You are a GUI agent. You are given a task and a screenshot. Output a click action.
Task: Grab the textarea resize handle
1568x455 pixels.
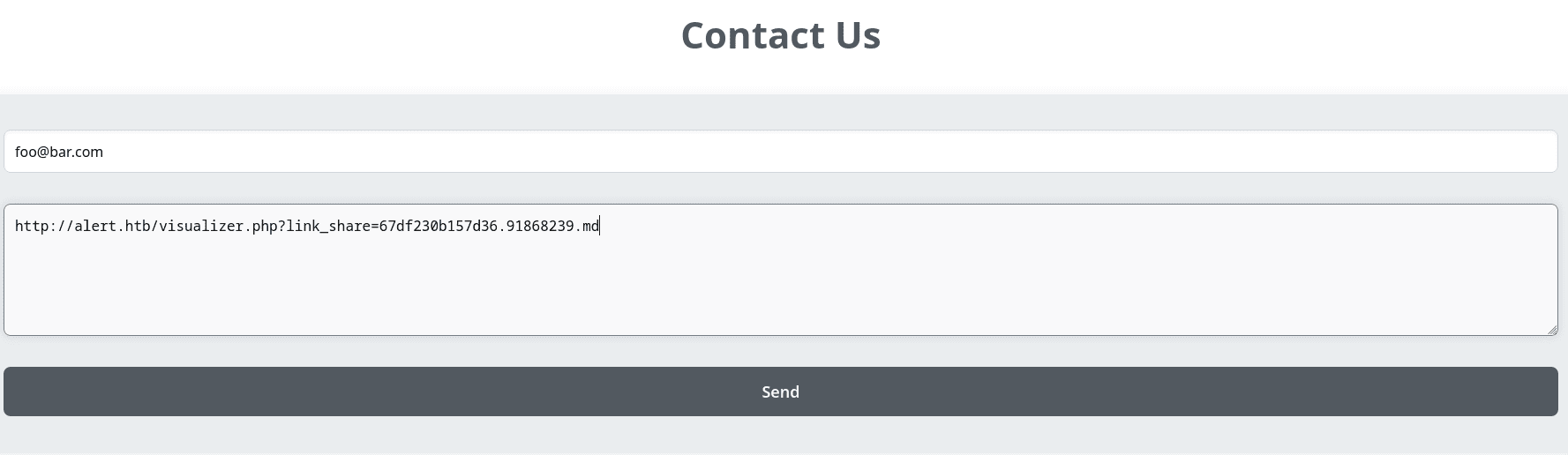click(x=1551, y=330)
